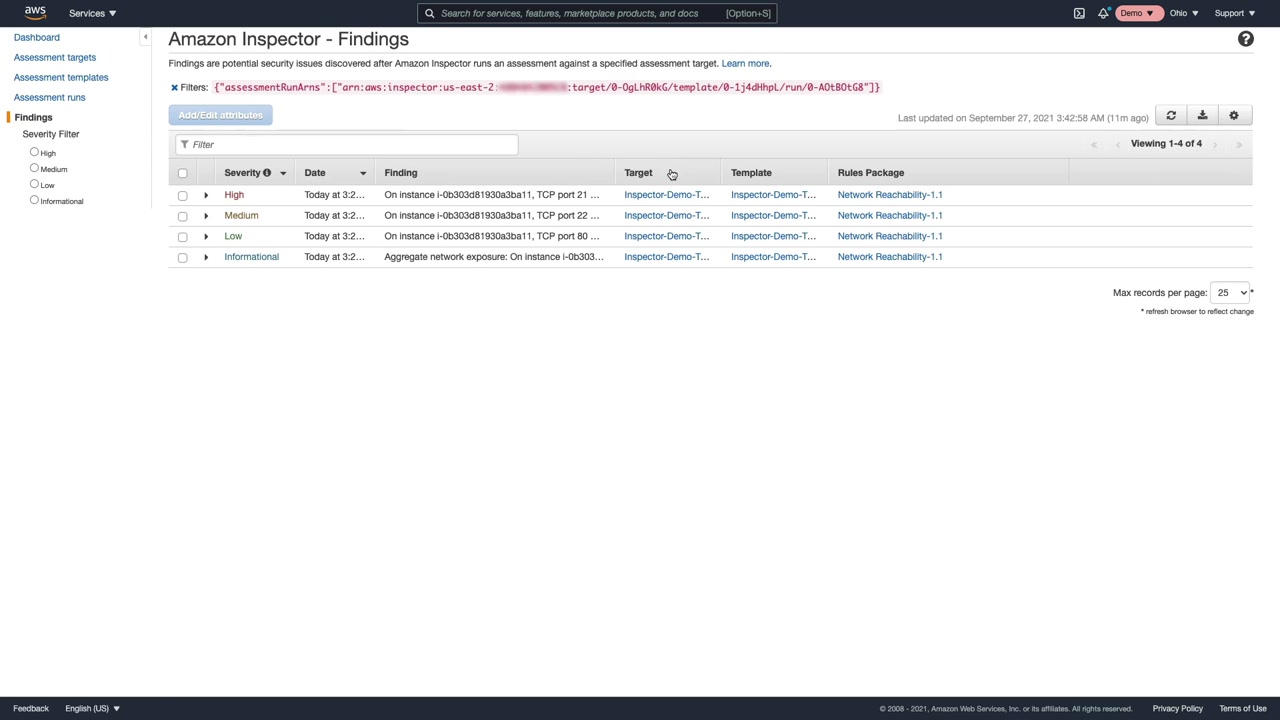Open the AWS home logo
The width and height of the screenshot is (1280, 720).
35,13
